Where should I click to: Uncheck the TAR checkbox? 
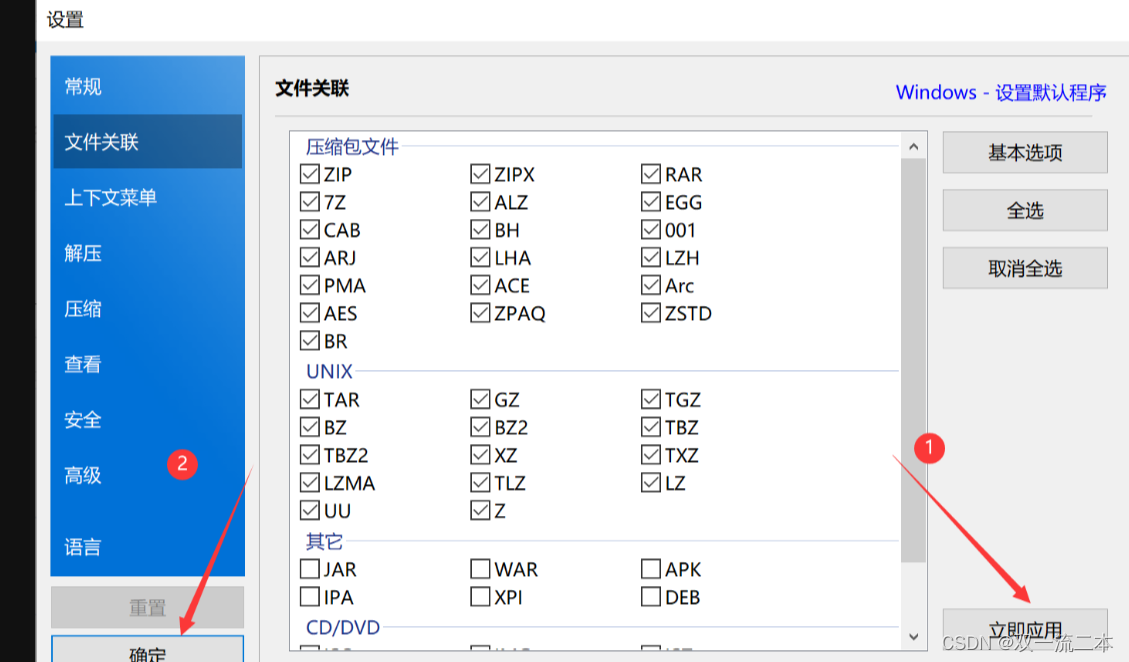point(310,399)
